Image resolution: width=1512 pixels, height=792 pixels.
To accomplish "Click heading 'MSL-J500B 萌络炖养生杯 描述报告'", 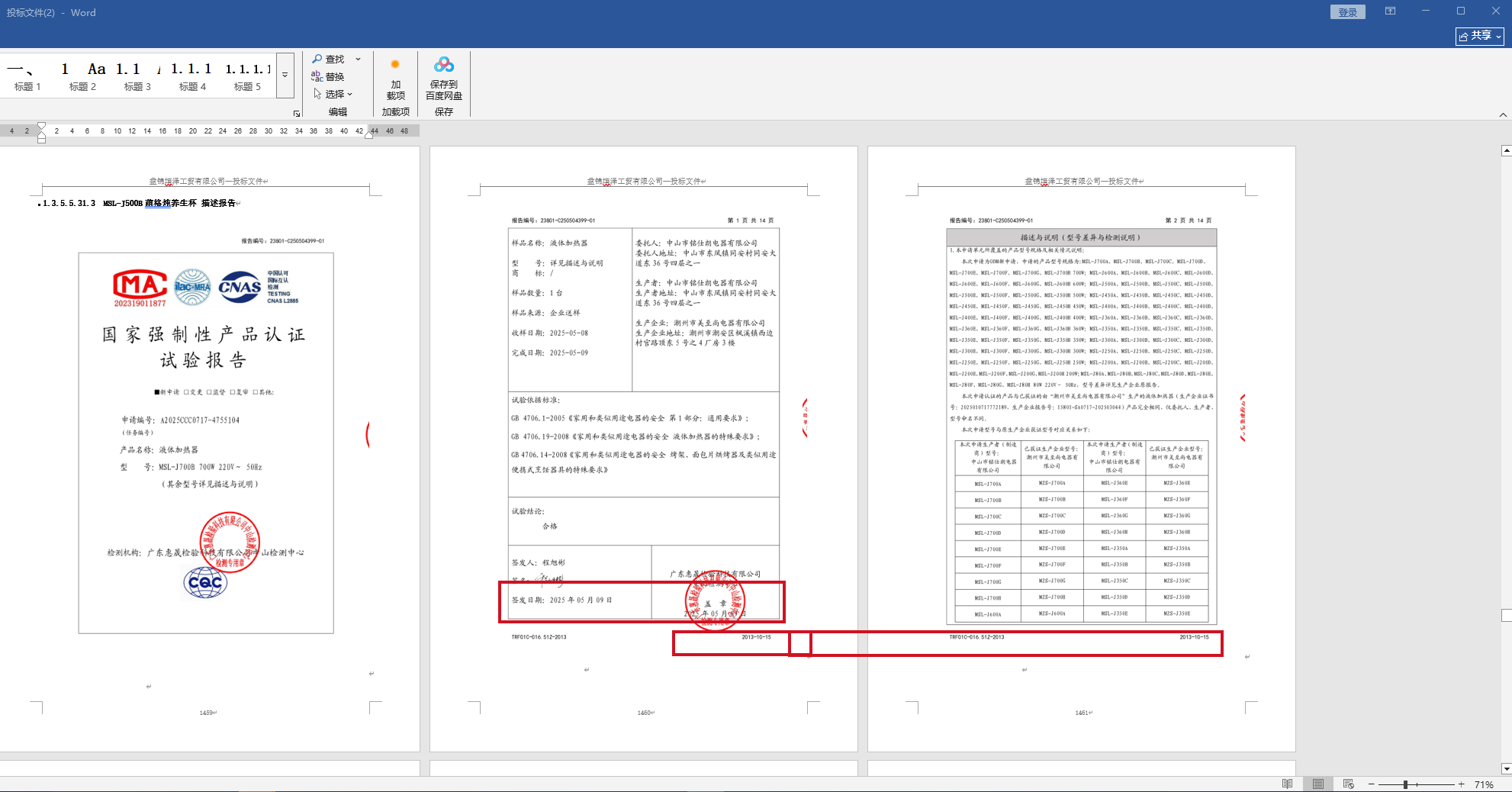I will click(x=169, y=203).
